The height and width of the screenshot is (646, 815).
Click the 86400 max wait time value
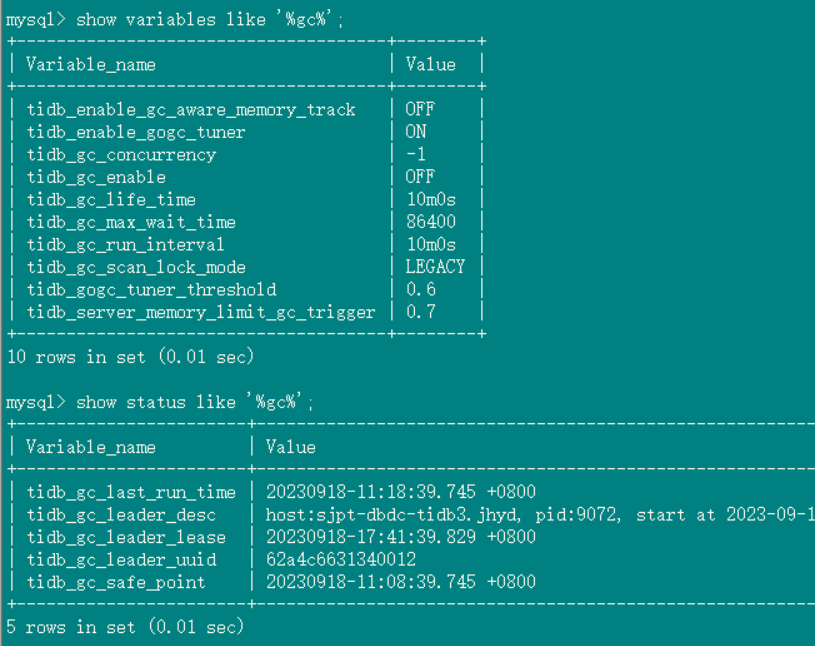(431, 222)
